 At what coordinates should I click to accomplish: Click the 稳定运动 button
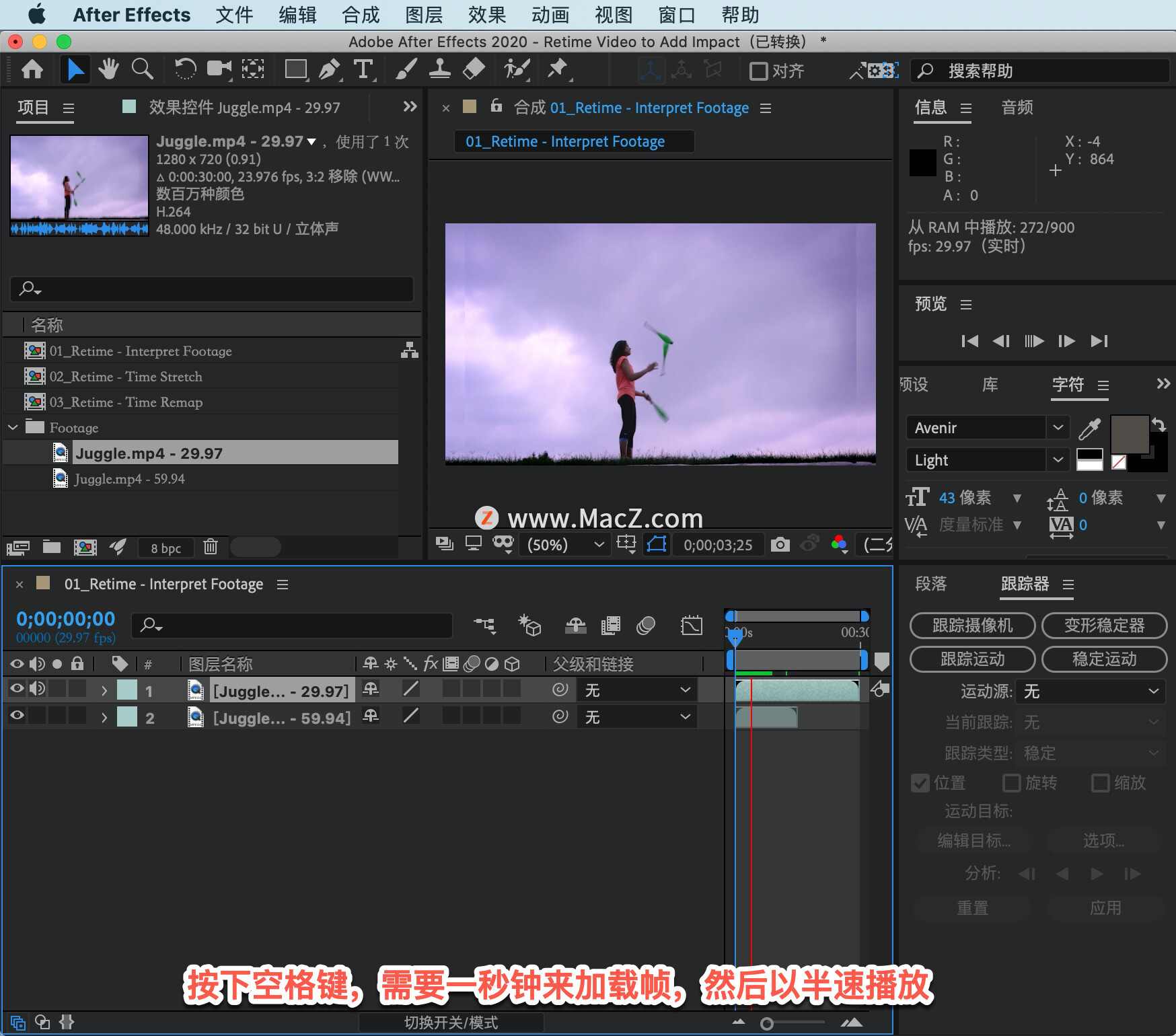coord(1104,659)
